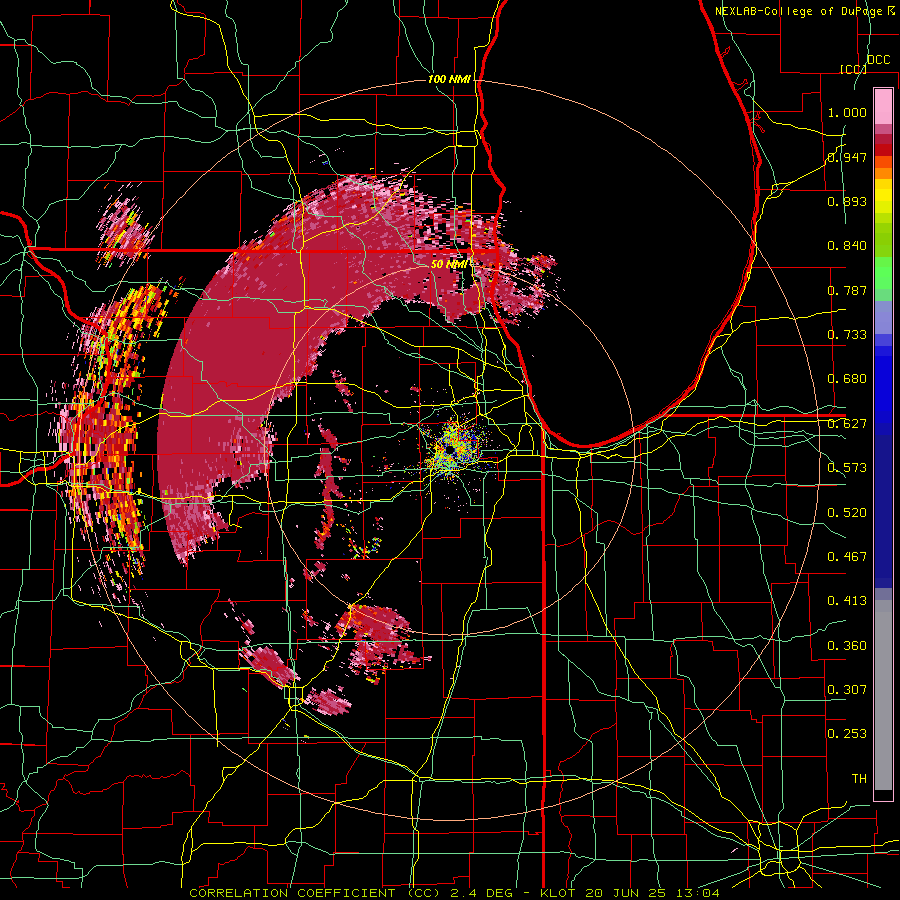Click the 0.733 legend value
Screen dimensions: 900x900
point(847,335)
